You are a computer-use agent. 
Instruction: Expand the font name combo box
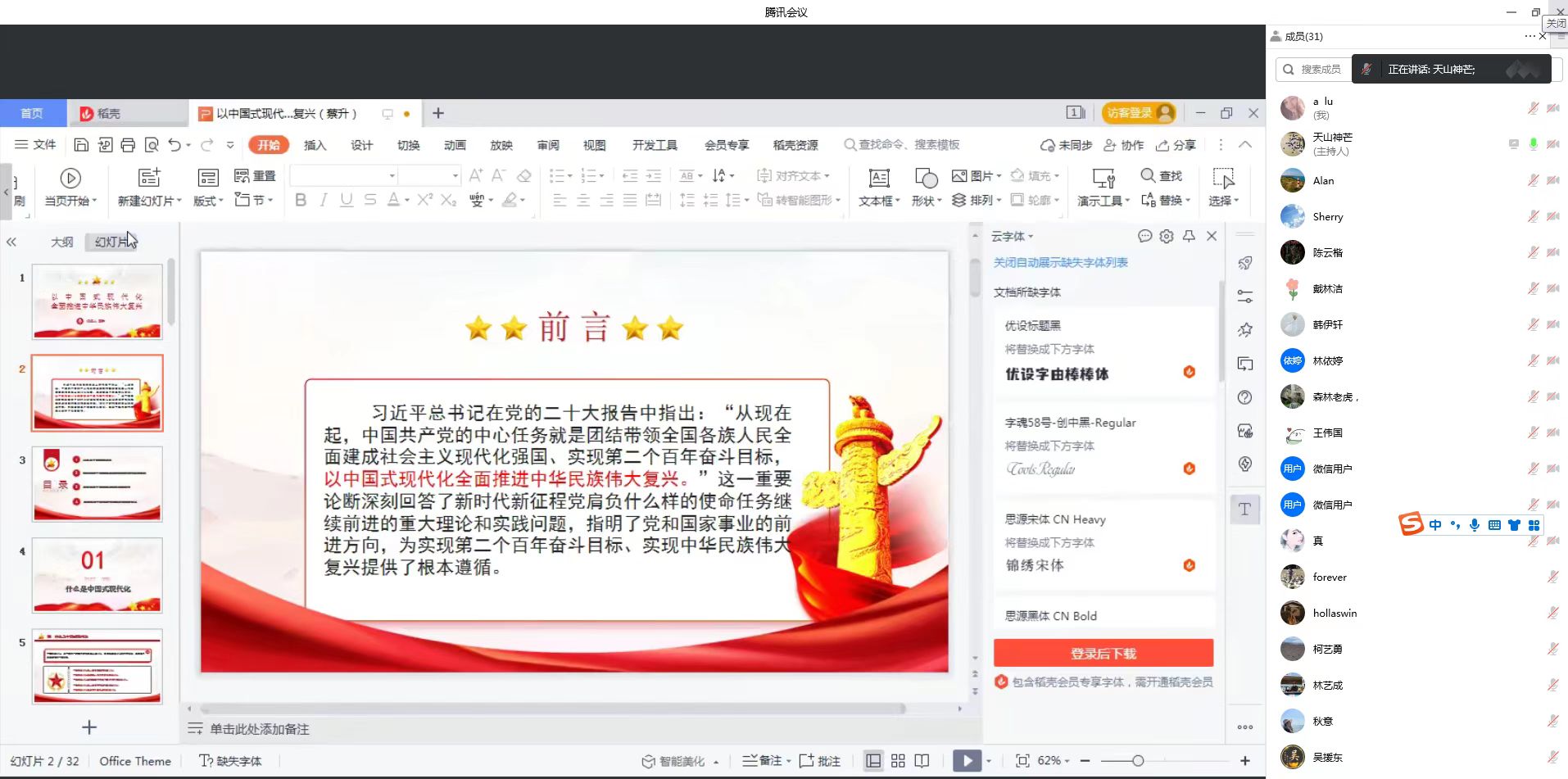tap(392, 176)
